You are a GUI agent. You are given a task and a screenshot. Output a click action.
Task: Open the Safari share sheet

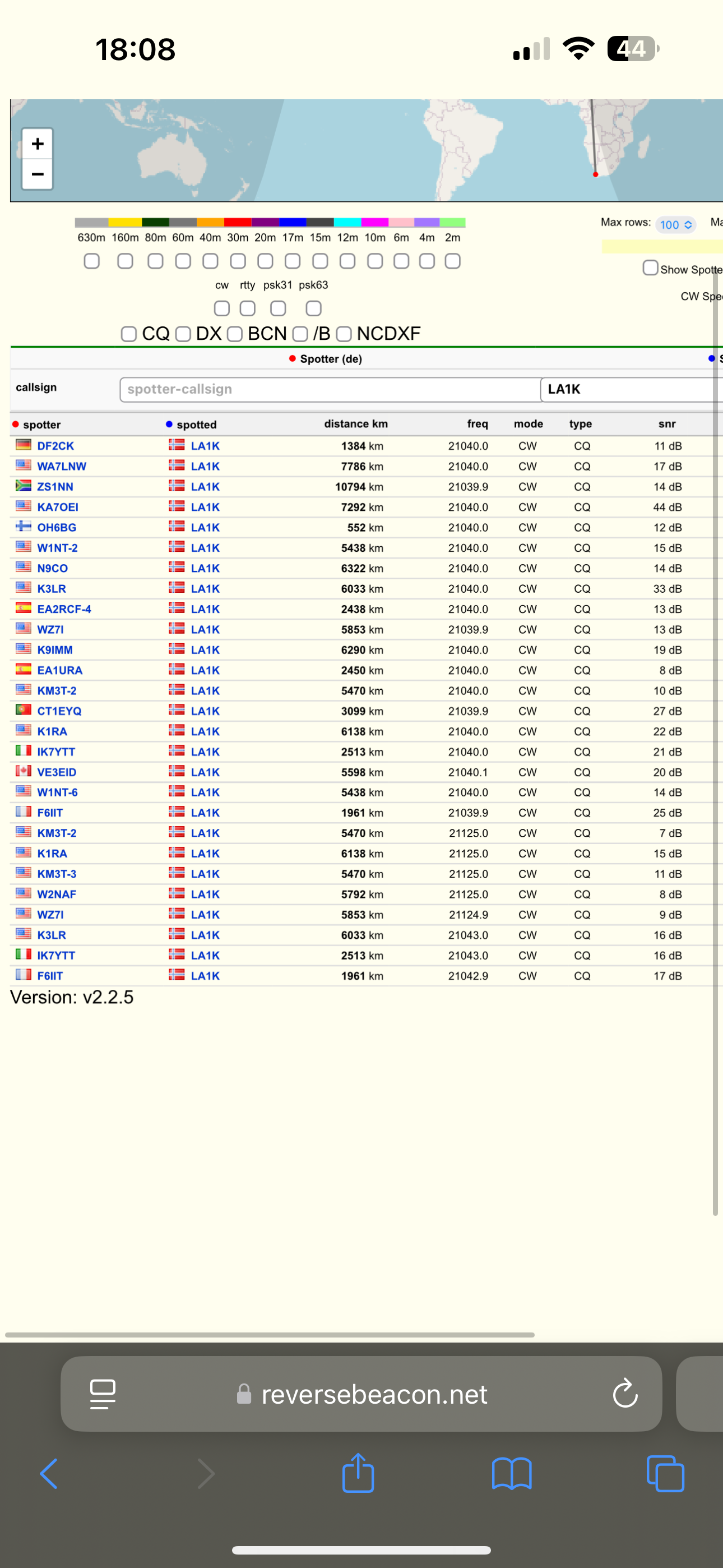(358, 1473)
